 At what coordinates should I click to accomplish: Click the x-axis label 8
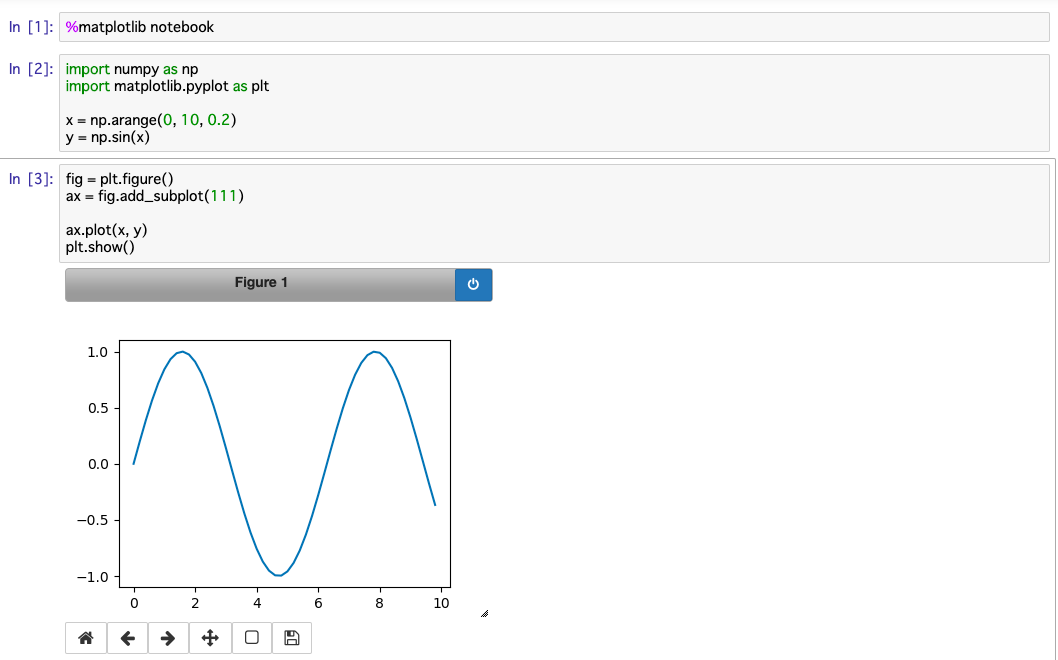coord(379,603)
